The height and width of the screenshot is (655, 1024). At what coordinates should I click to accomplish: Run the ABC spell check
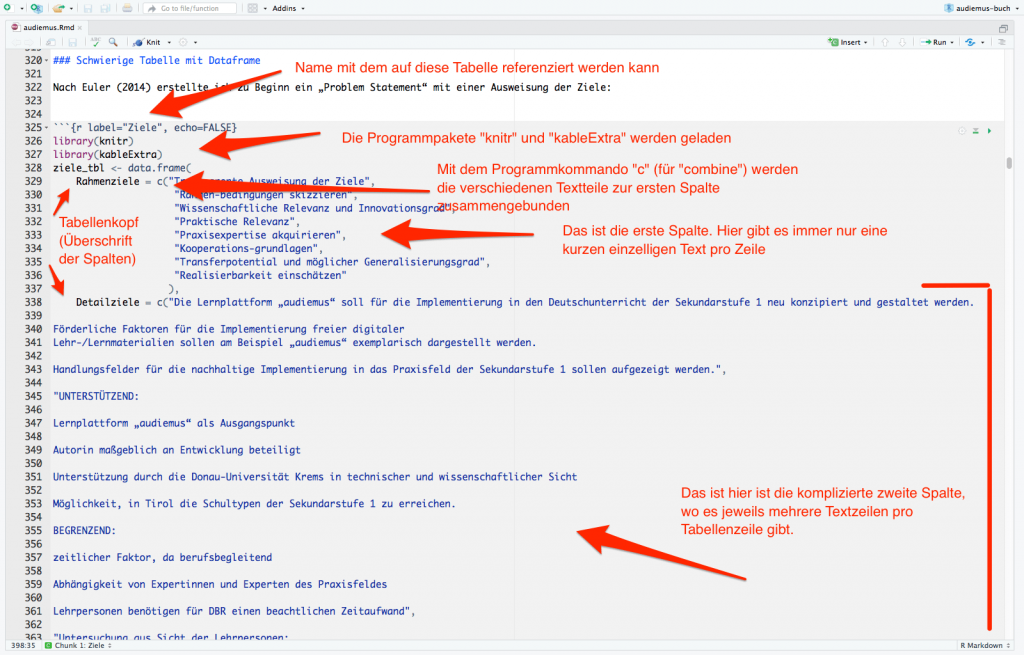tap(96, 42)
